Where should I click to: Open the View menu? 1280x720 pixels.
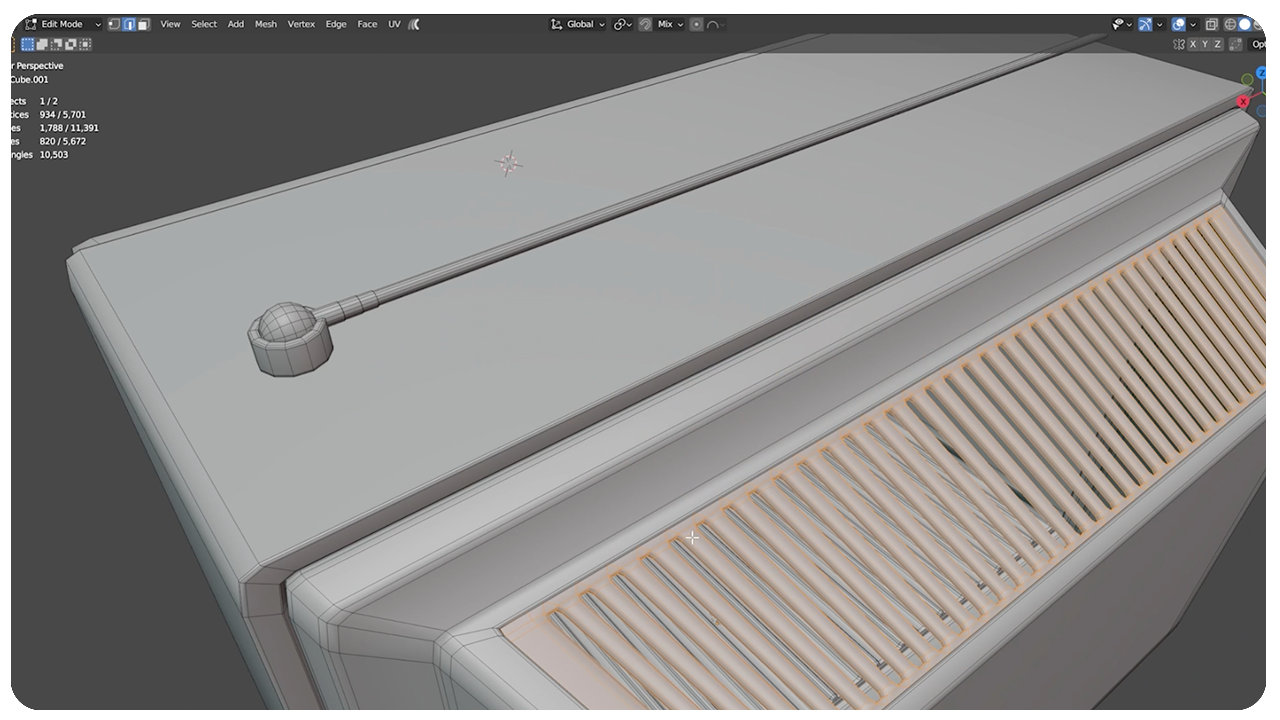point(170,24)
